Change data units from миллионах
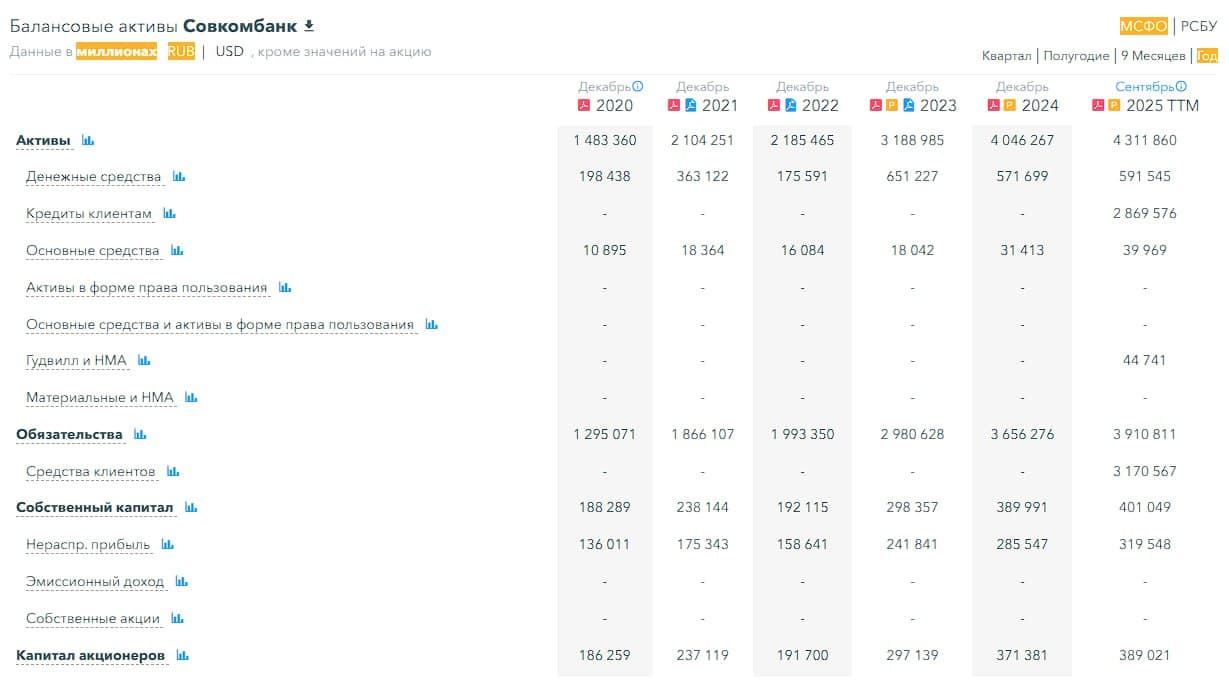Image resolution: width=1229 pixels, height=681 pixels. click(116, 52)
